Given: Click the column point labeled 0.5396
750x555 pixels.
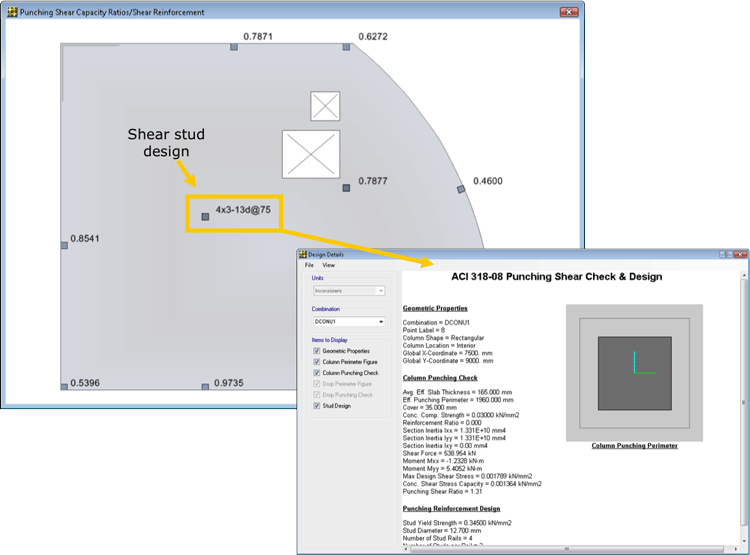Looking at the screenshot, I should click(x=64, y=387).
